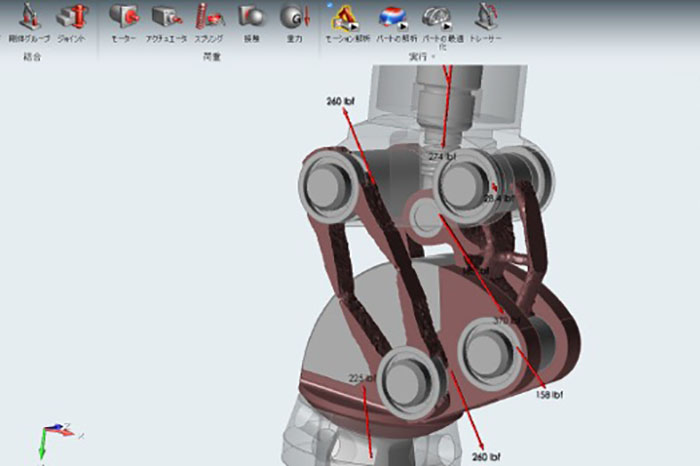Screen dimensions: 700x466
Task: Pick the 225 lbf force label
Action: 361,378
